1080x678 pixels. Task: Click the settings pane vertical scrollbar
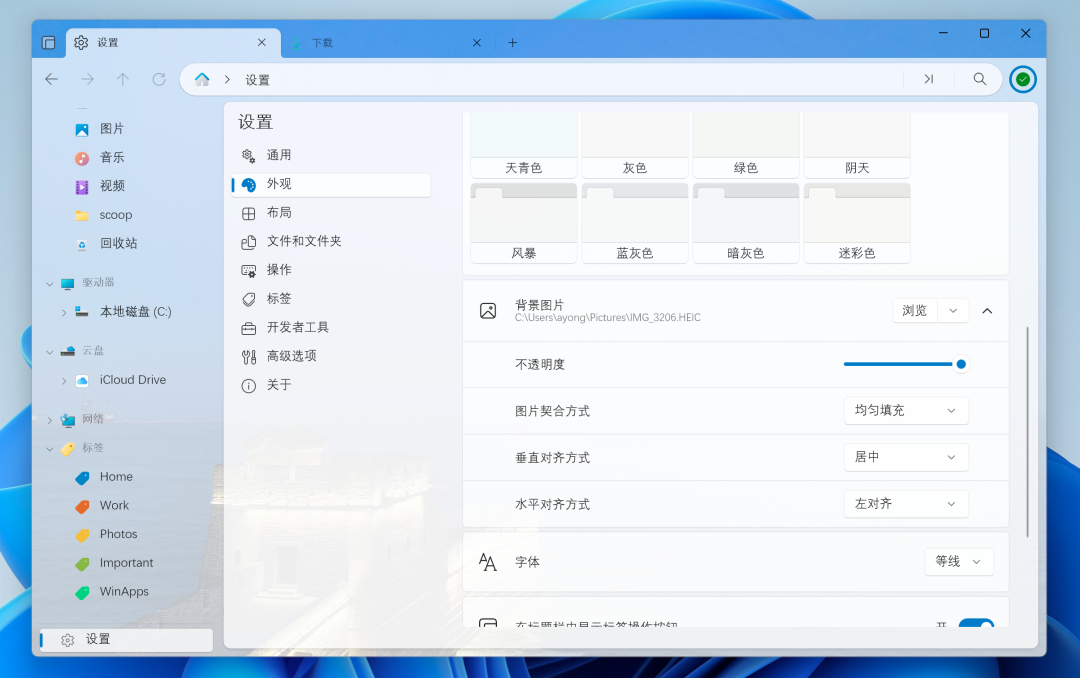[1027, 432]
